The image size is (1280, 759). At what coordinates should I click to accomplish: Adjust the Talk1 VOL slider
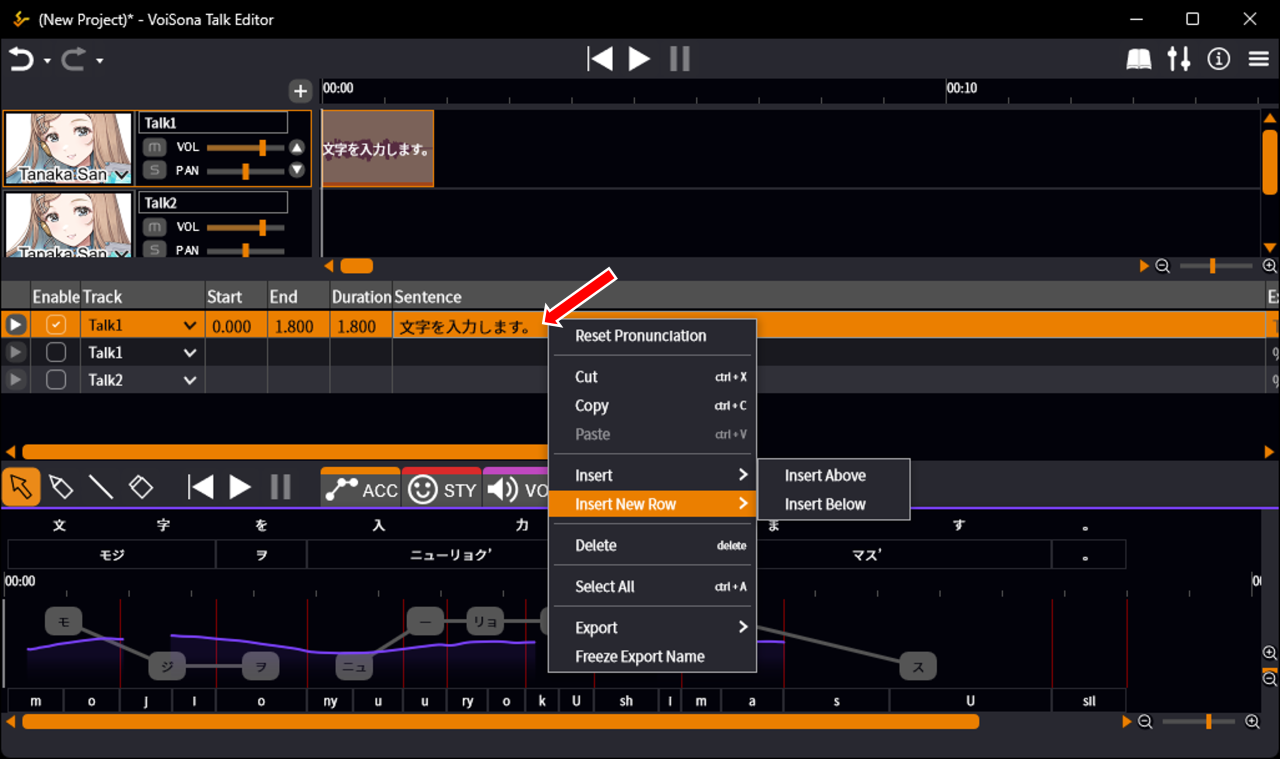click(262, 147)
